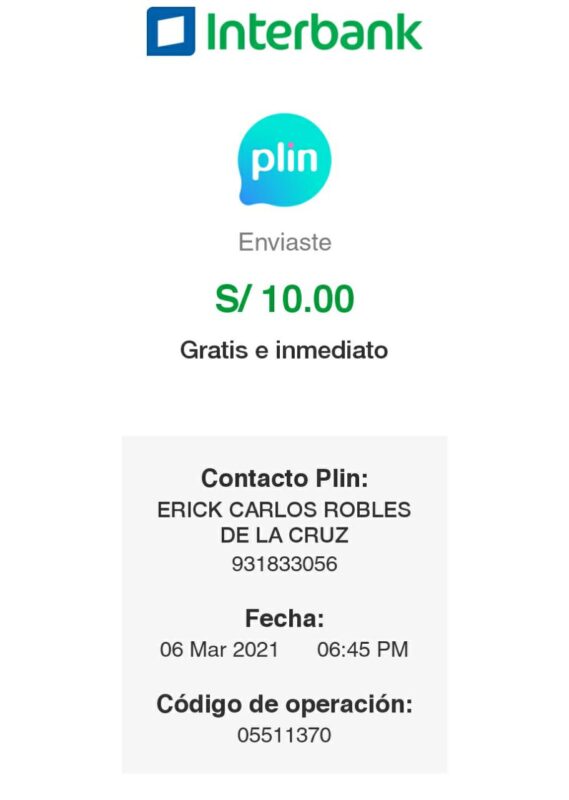Click the Interbank green wordmark
This screenshot has height=800, width=569.
314,31
